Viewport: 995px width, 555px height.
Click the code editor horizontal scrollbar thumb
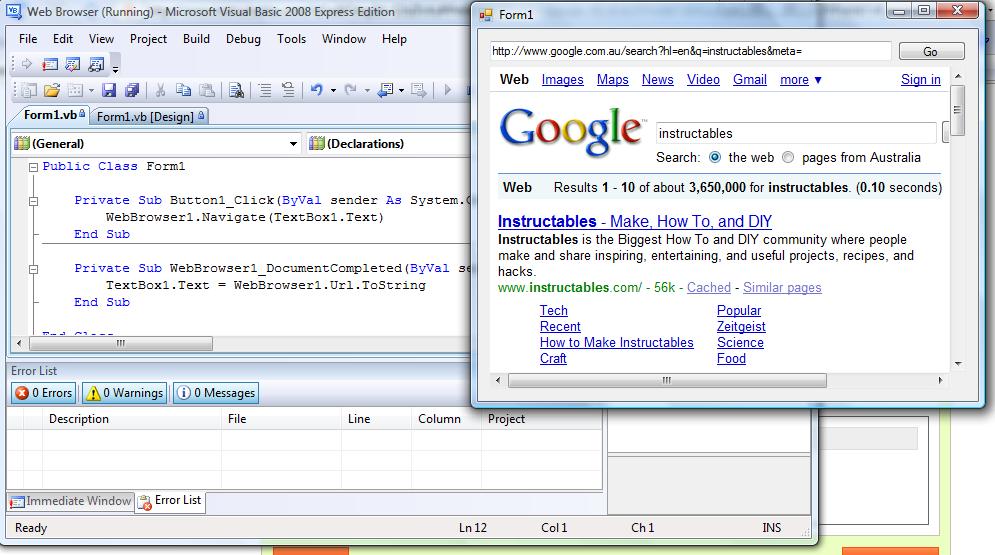point(121,343)
